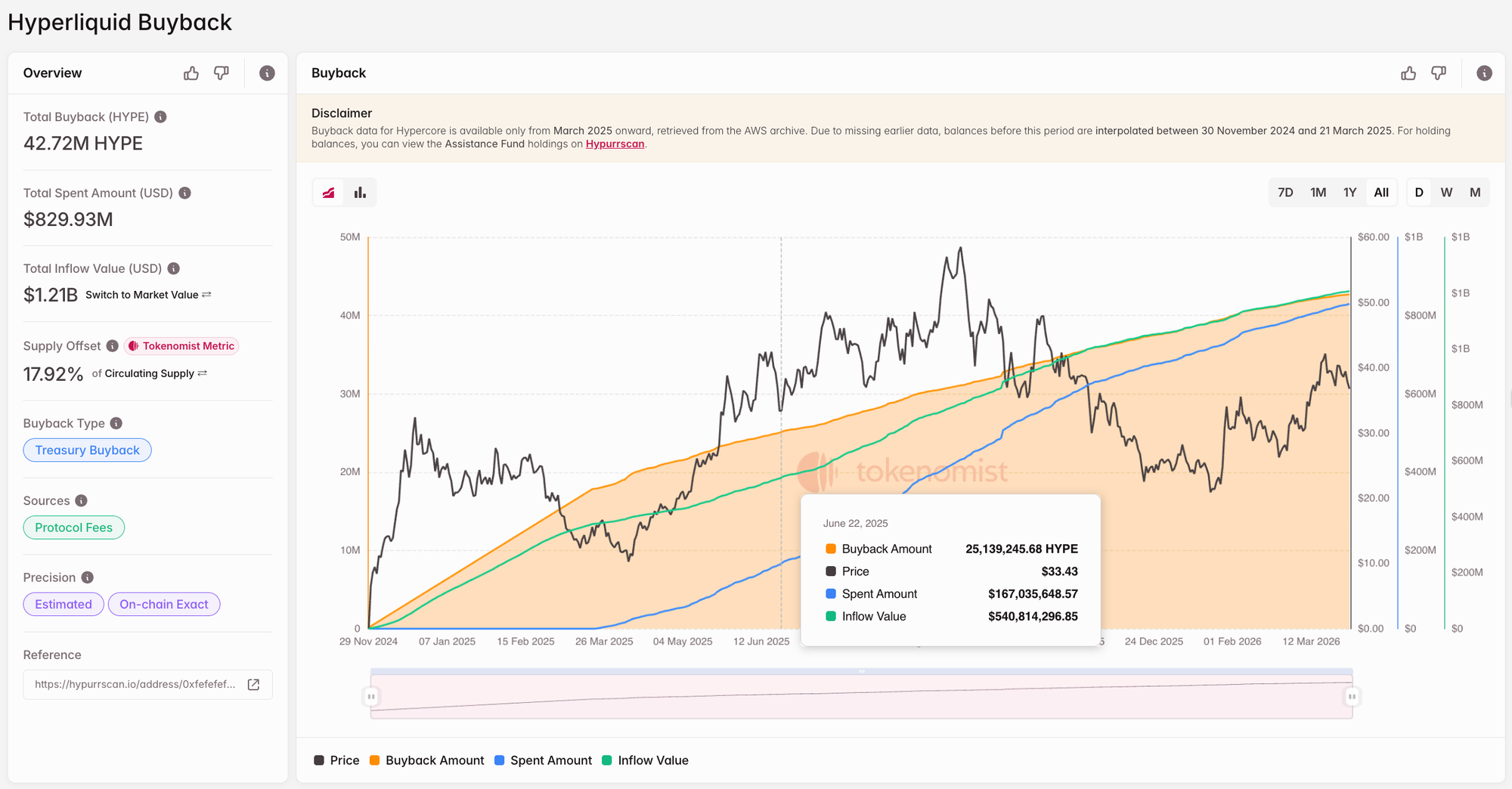
Task: Click thumbs up in Buyback panel
Action: pyautogui.click(x=1408, y=73)
